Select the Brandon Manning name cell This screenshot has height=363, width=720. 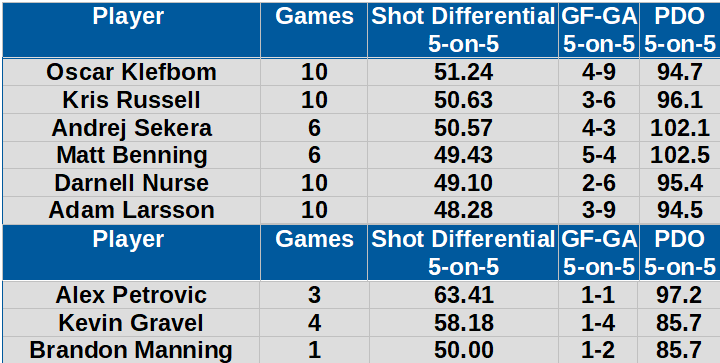(131, 350)
